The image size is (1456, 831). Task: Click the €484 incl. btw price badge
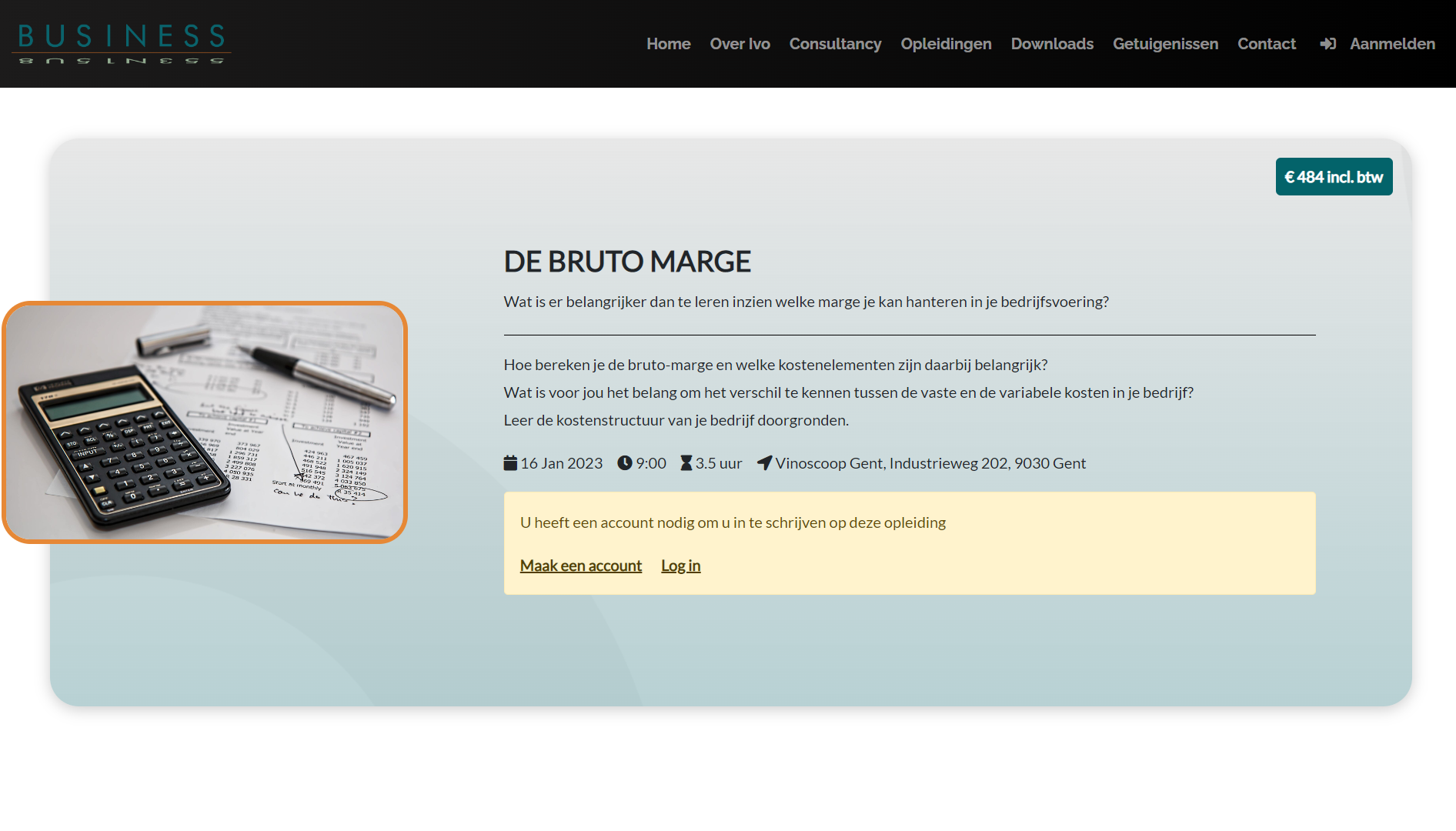coord(1334,177)
